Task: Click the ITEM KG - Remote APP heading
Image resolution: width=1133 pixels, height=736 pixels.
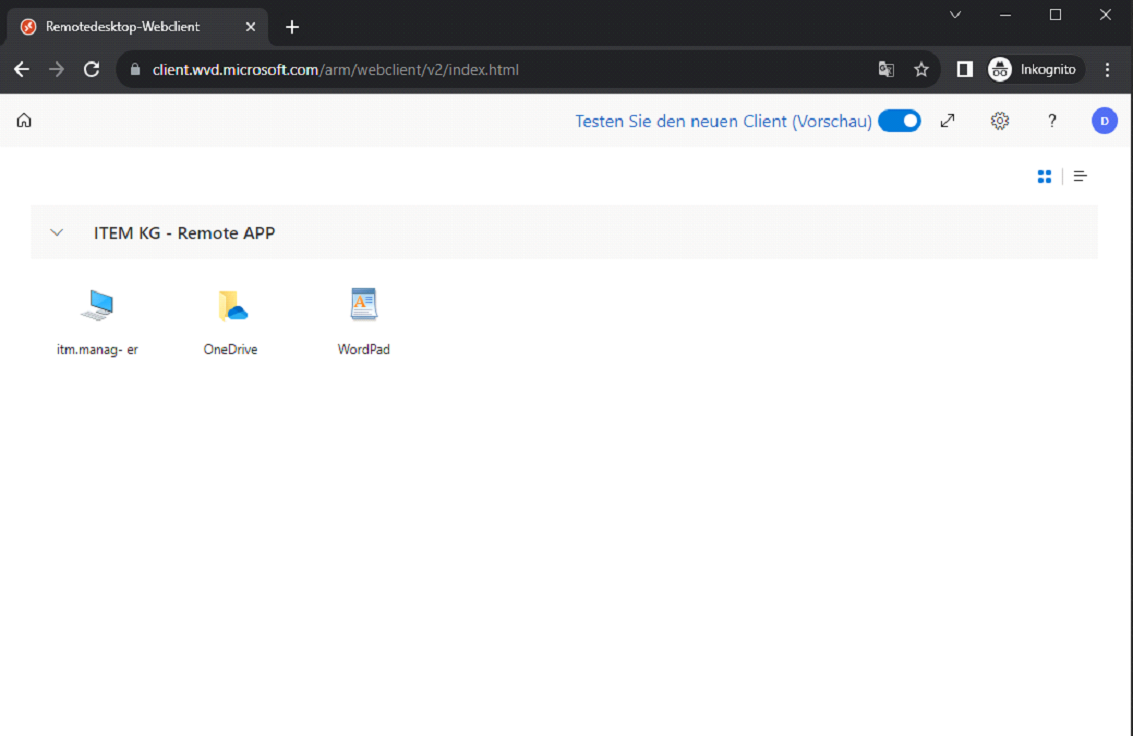Action: 184,233
